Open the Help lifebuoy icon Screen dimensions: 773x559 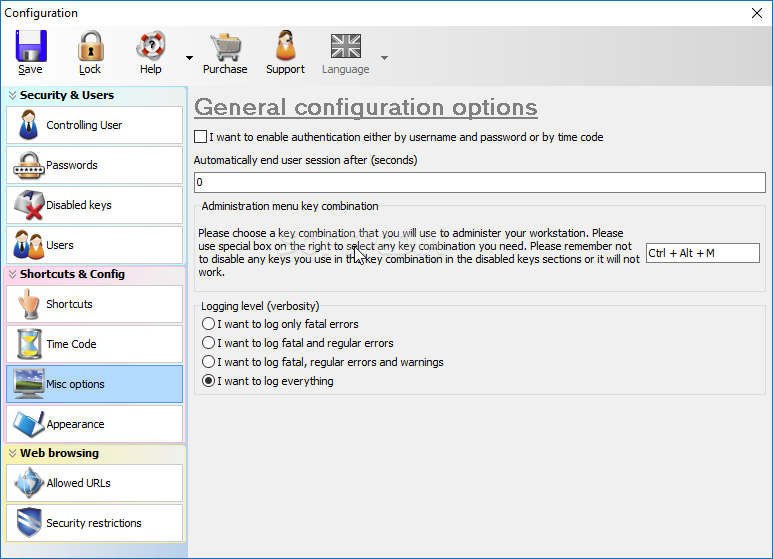pyautogui.click(x=151, y=46)
